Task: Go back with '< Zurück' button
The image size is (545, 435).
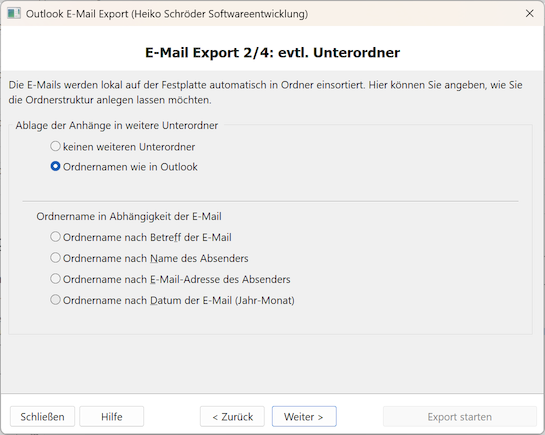Action: (x=232, y=416)
